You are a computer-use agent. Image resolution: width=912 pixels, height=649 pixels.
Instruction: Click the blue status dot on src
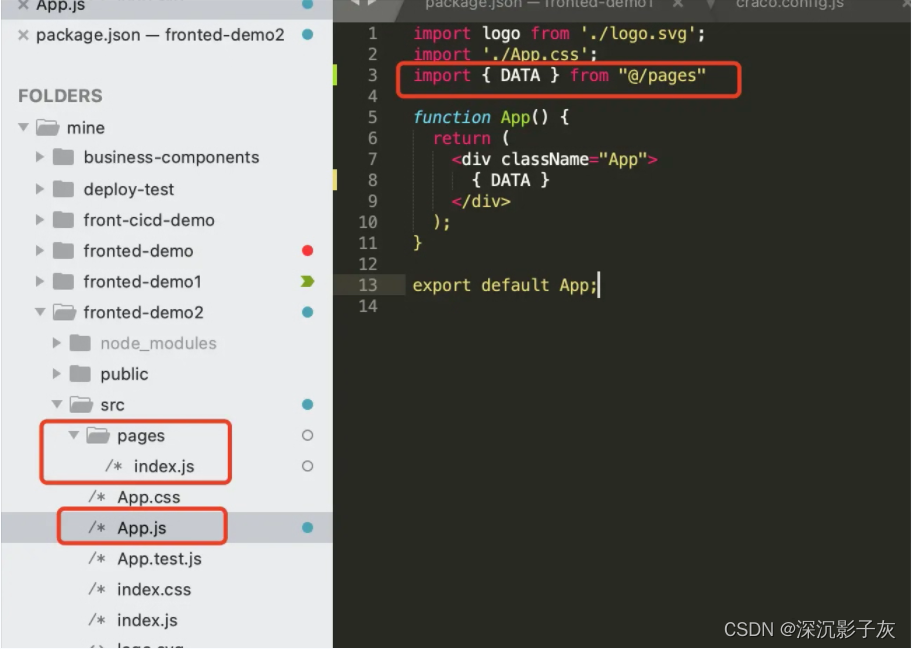pos(308,404)
